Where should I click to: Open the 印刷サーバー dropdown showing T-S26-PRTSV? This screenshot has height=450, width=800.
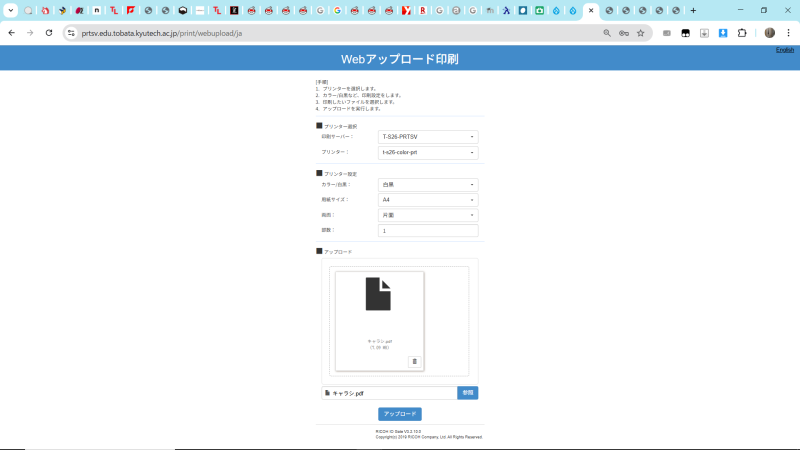(428, 137)
